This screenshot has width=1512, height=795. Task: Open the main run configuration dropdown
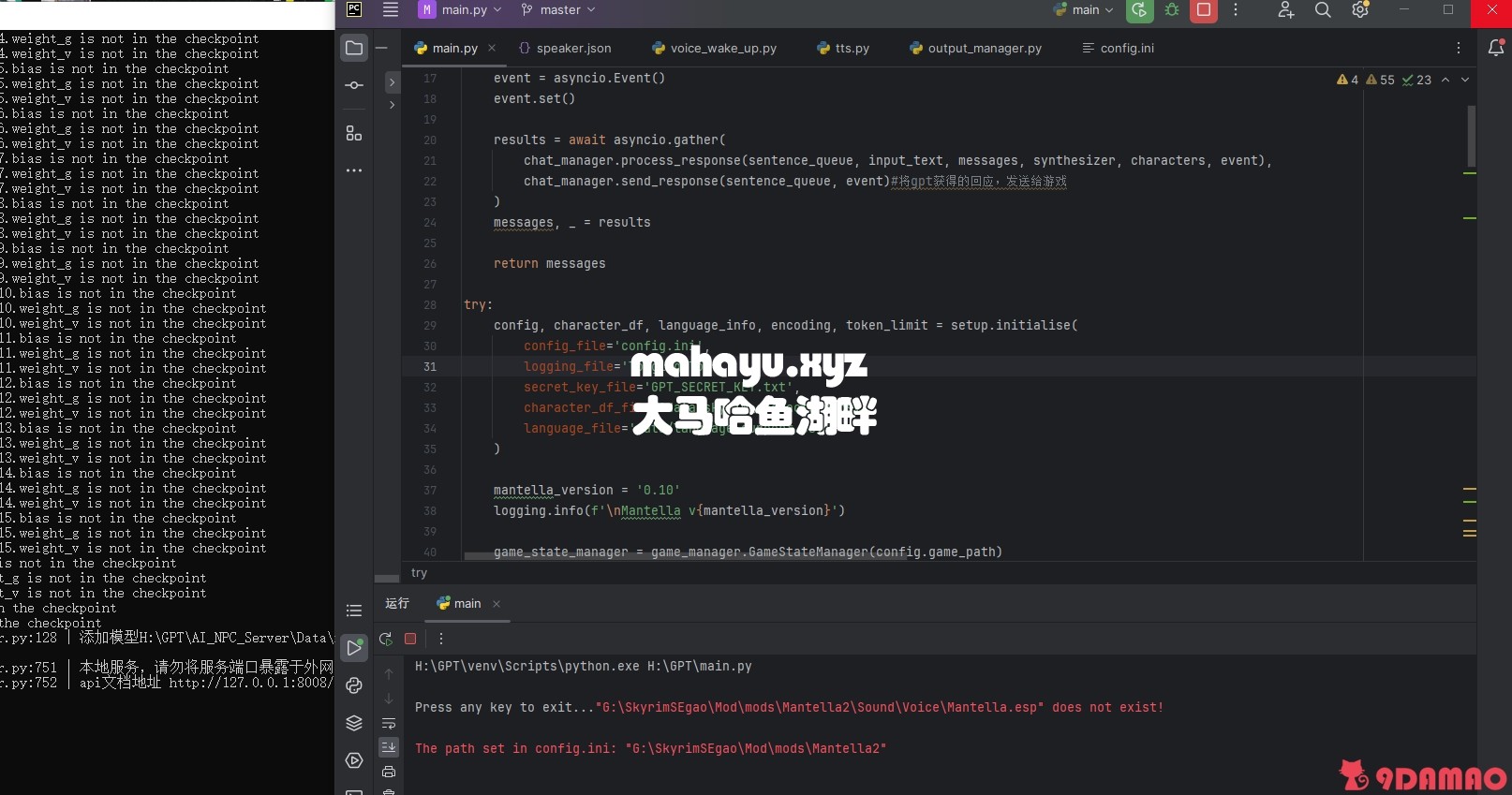click(x=1084, y=10)
